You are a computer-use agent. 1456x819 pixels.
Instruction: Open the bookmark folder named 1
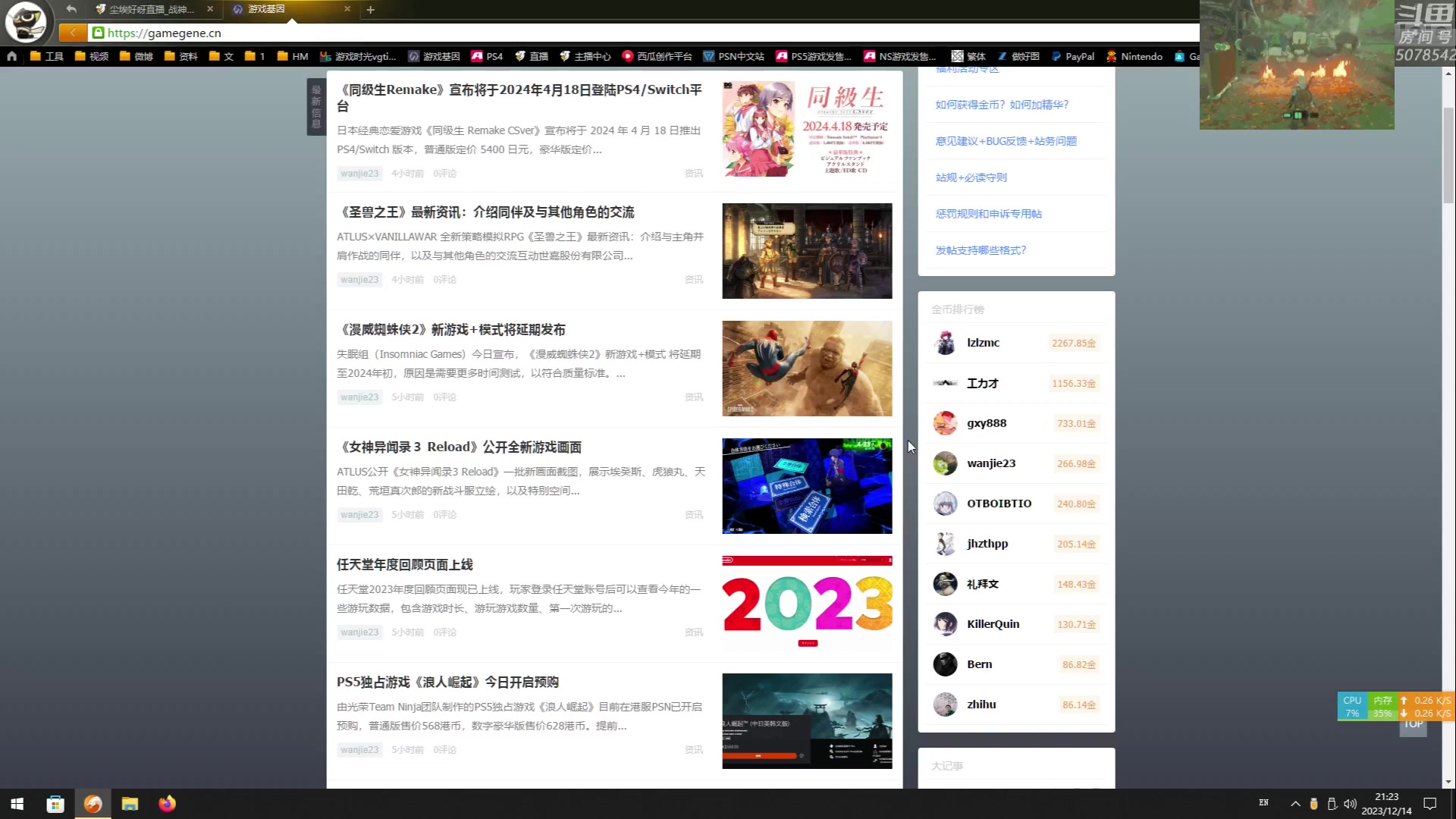point(255,56)
